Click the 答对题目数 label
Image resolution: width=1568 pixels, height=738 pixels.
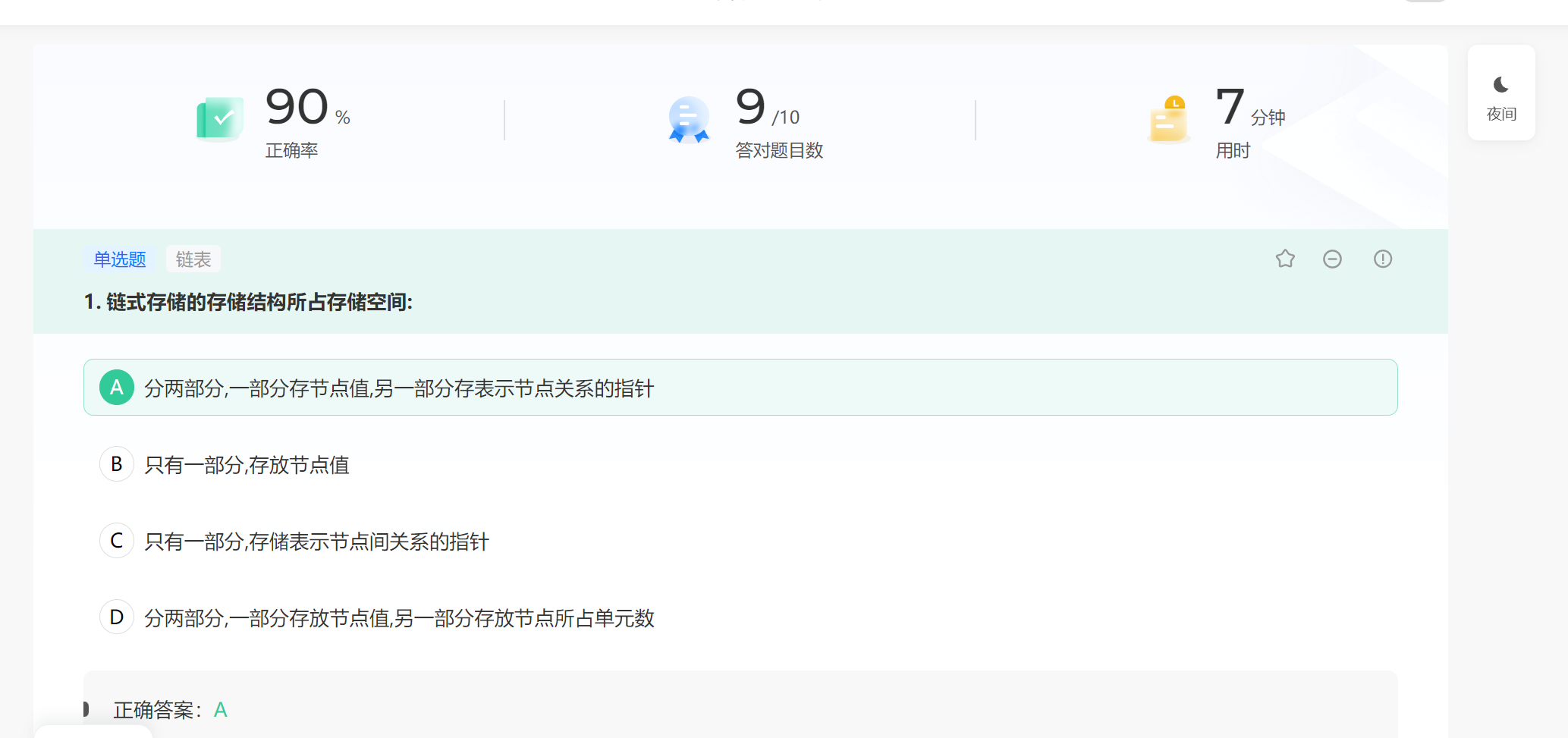point(779,150)
